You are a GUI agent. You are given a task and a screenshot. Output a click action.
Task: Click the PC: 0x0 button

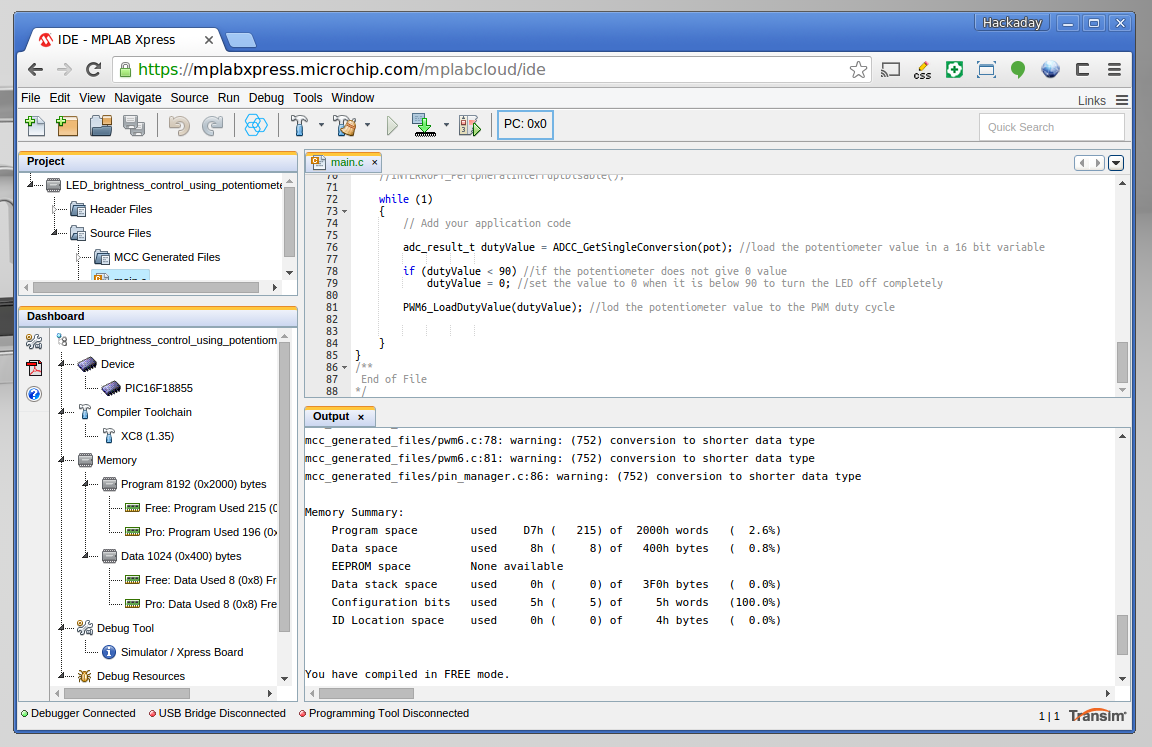click(525, 125)
